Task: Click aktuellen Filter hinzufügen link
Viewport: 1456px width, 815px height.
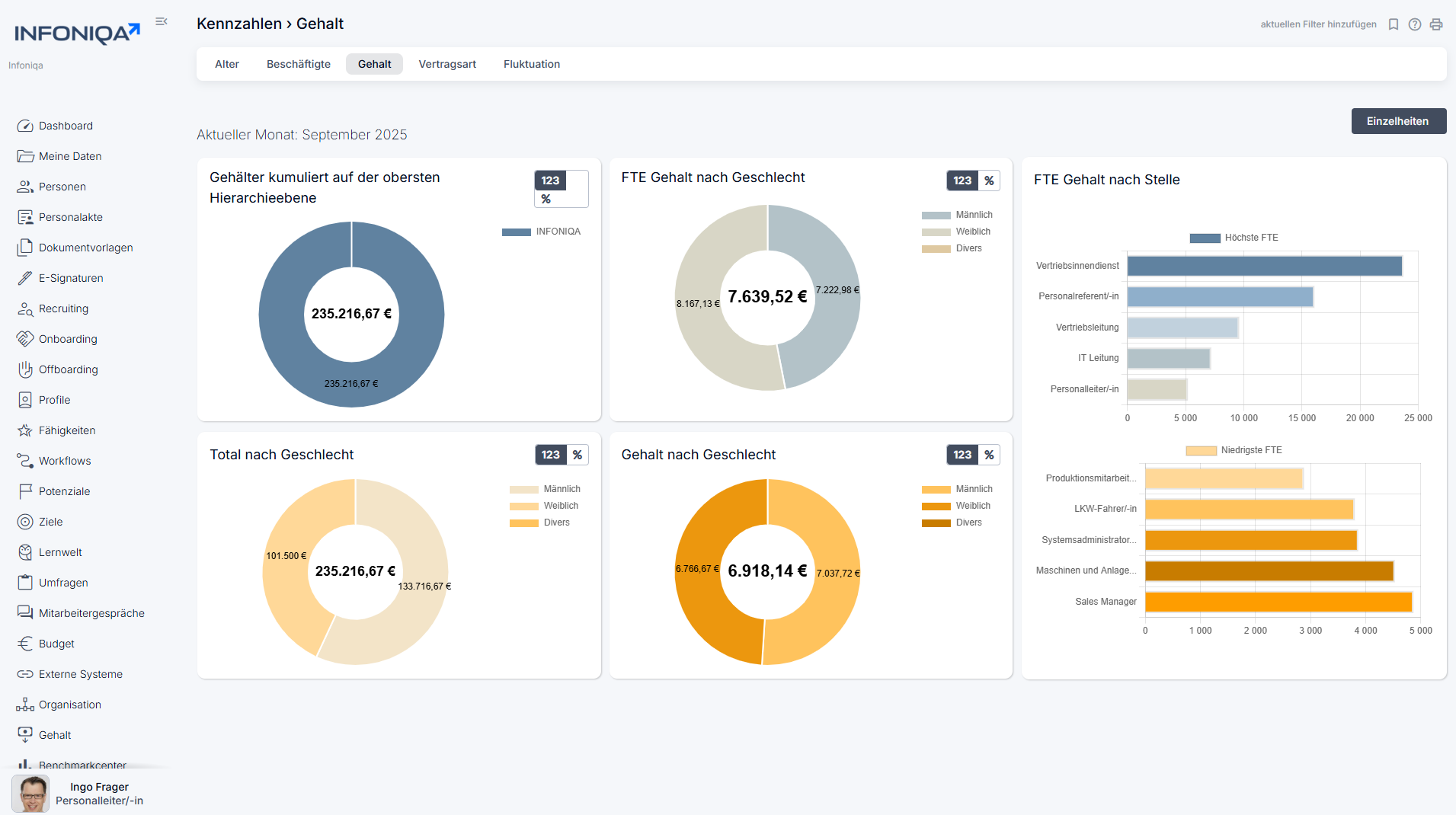Action: point(1318,24)
